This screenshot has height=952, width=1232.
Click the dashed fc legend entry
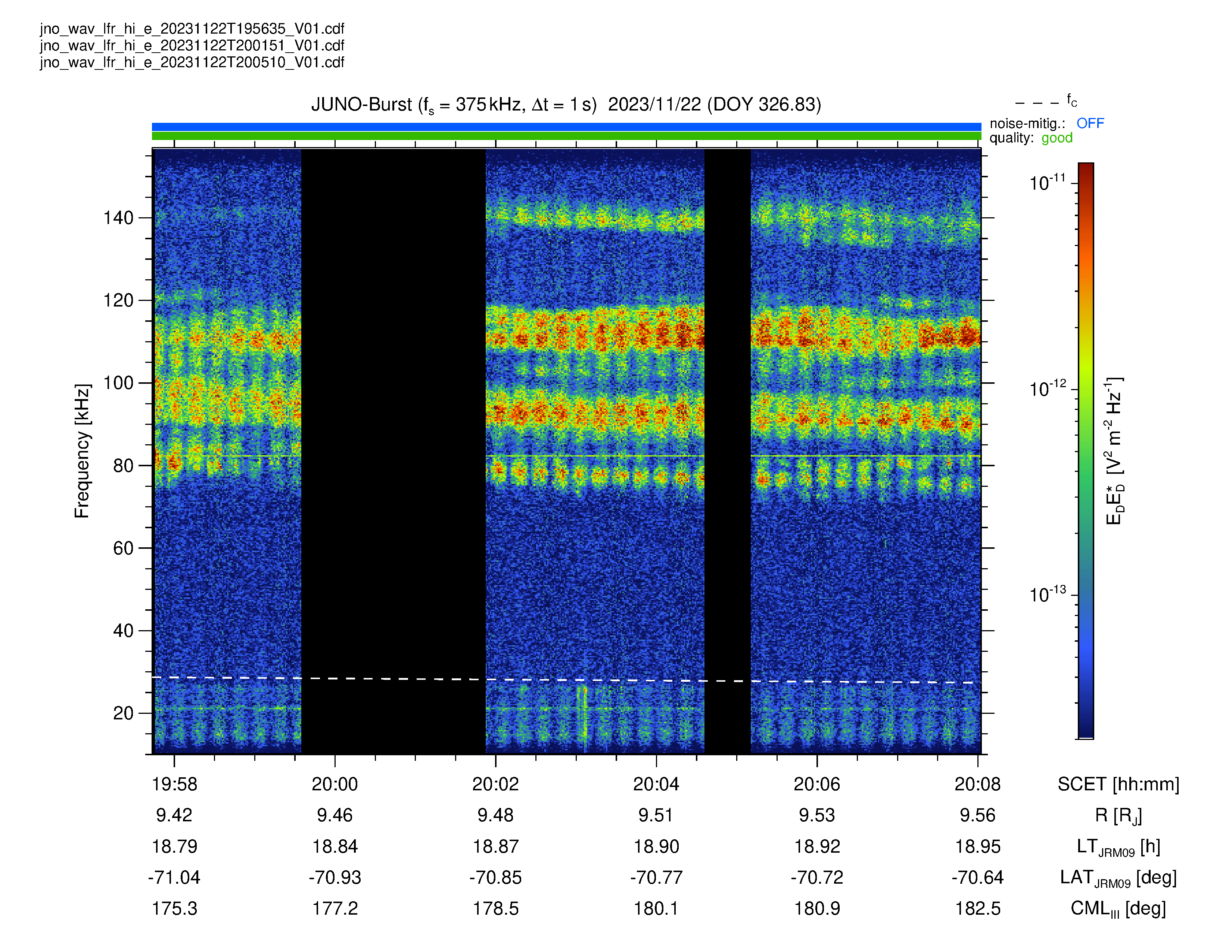1046,102
